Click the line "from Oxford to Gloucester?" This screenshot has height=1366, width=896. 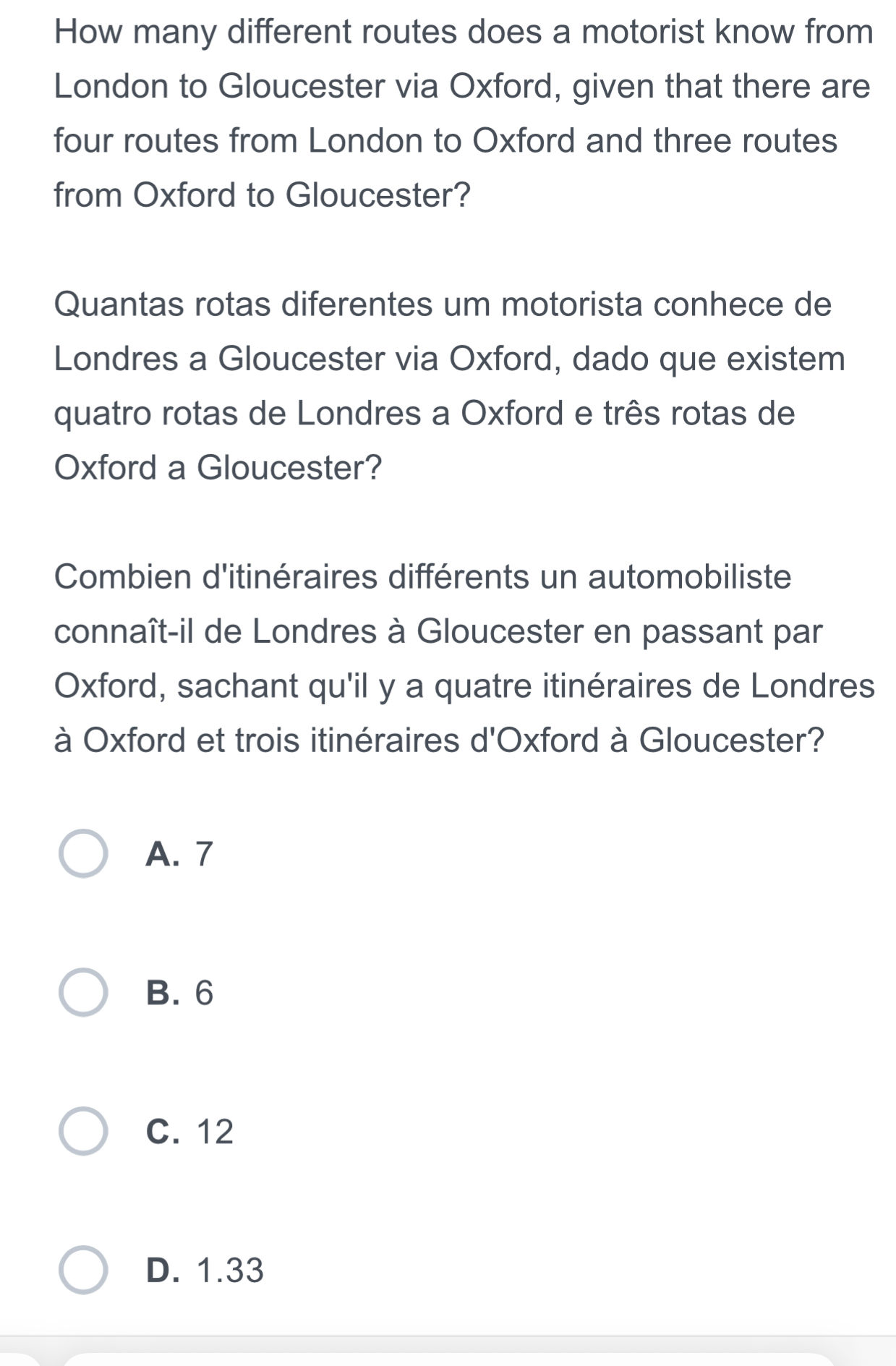point(263,195)
